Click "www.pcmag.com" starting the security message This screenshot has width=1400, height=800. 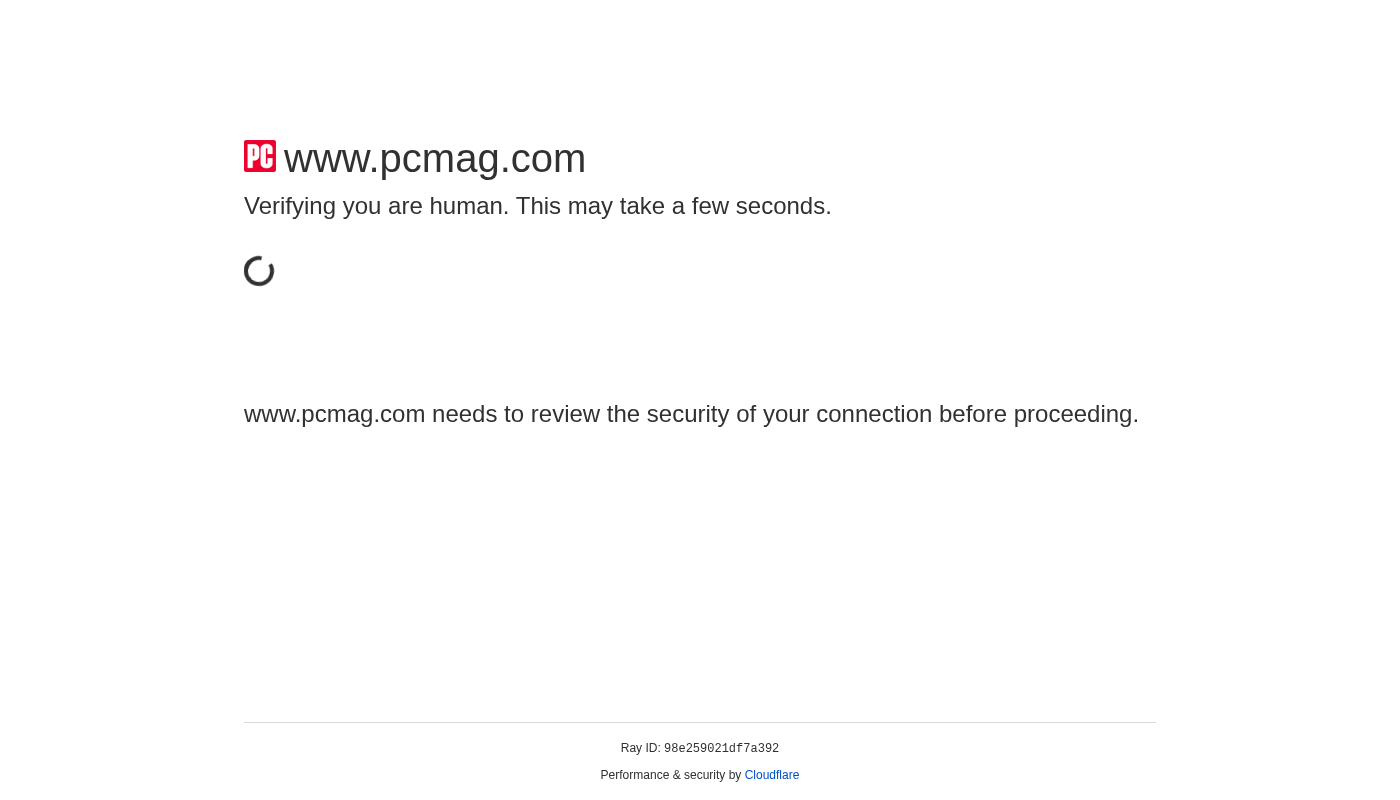[x=334, y=414]
